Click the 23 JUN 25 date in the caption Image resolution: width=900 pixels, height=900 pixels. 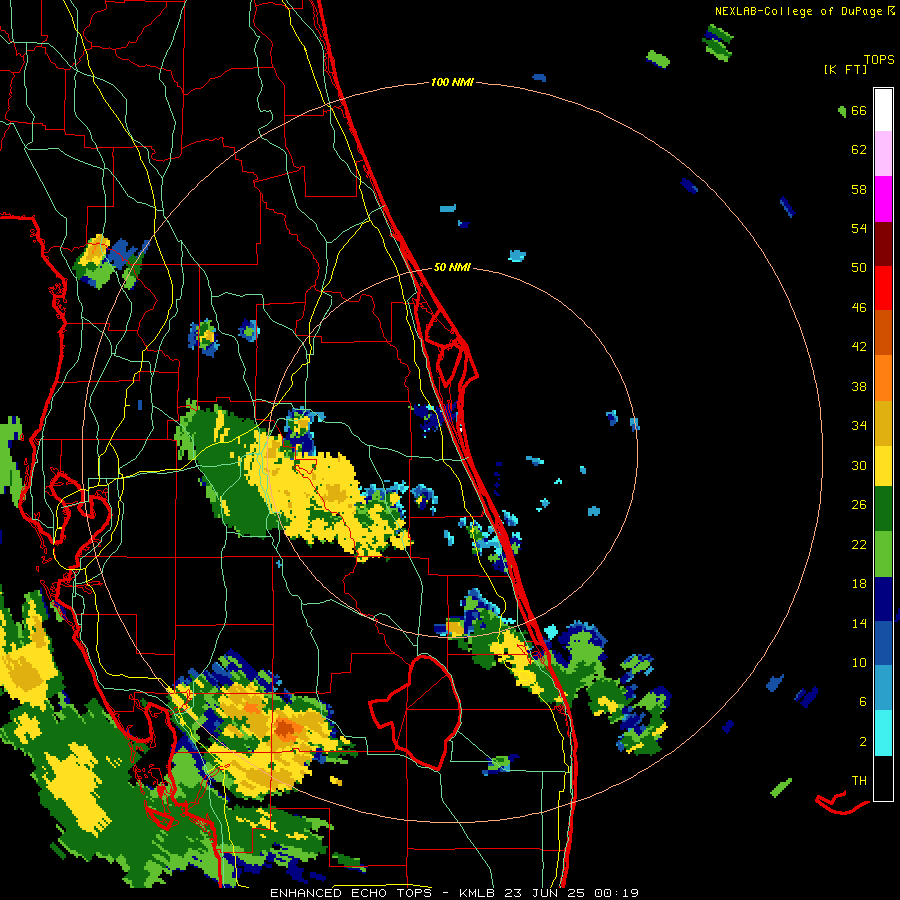click(x=546, y=893)
